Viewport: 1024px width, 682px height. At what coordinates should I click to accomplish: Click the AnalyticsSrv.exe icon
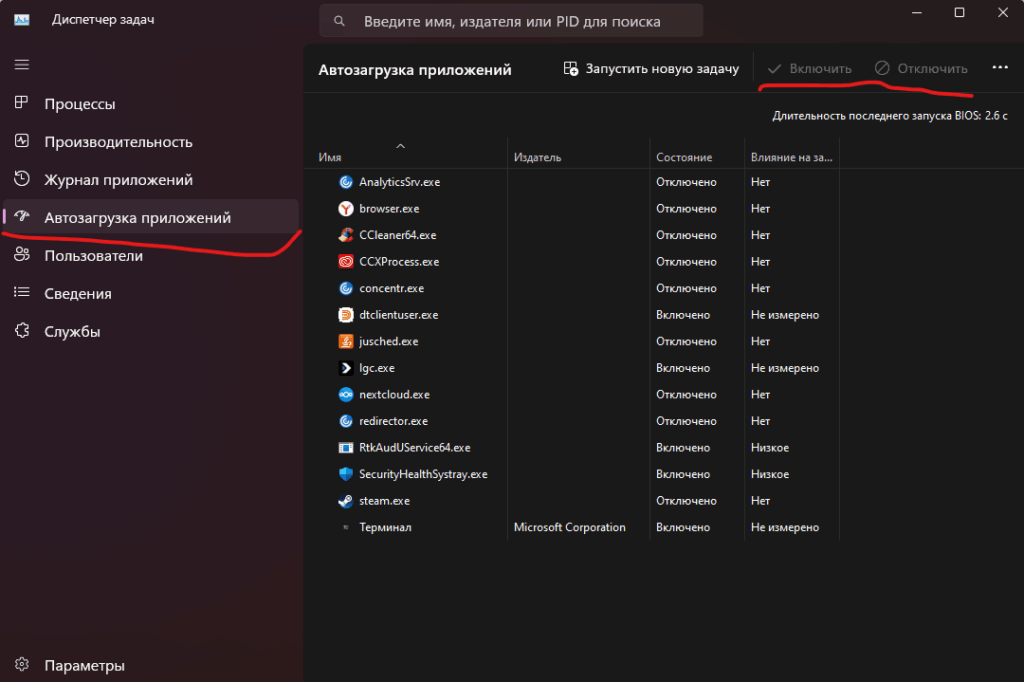pos(345,182)
